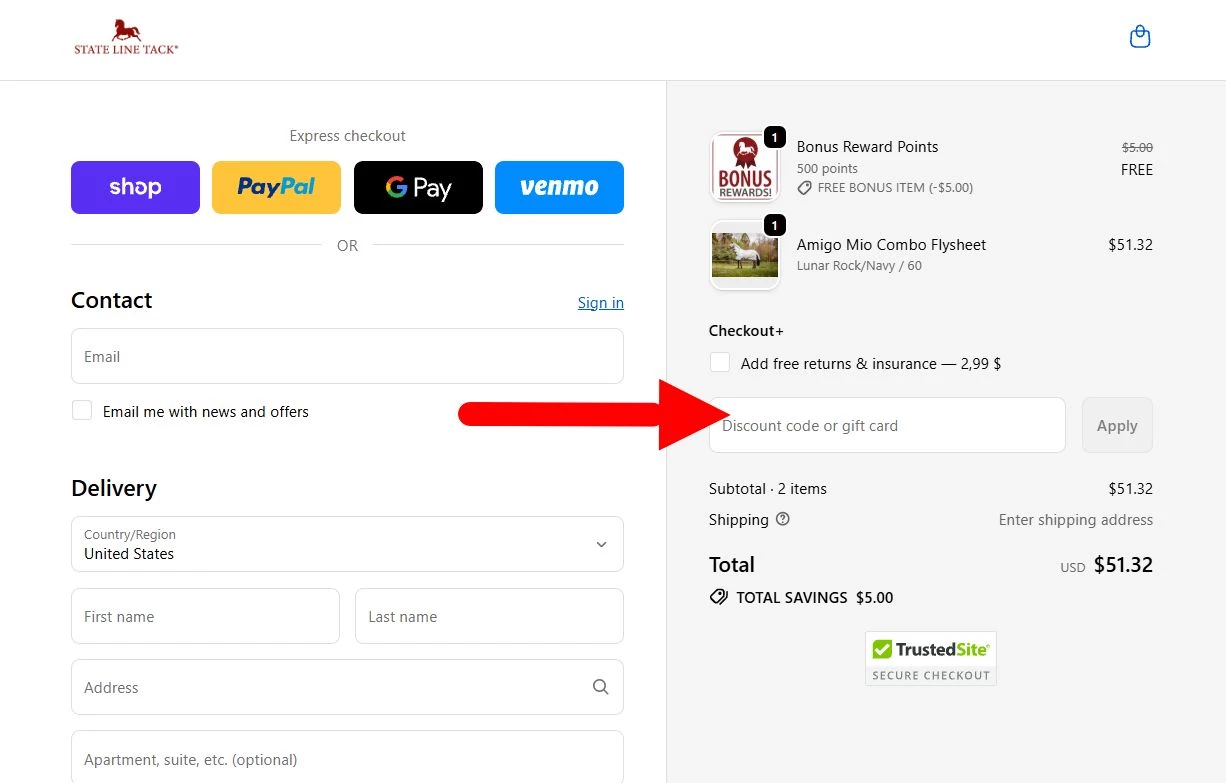
Task: Open the Shipping cost help tooltip
Action: pos(782,519)
